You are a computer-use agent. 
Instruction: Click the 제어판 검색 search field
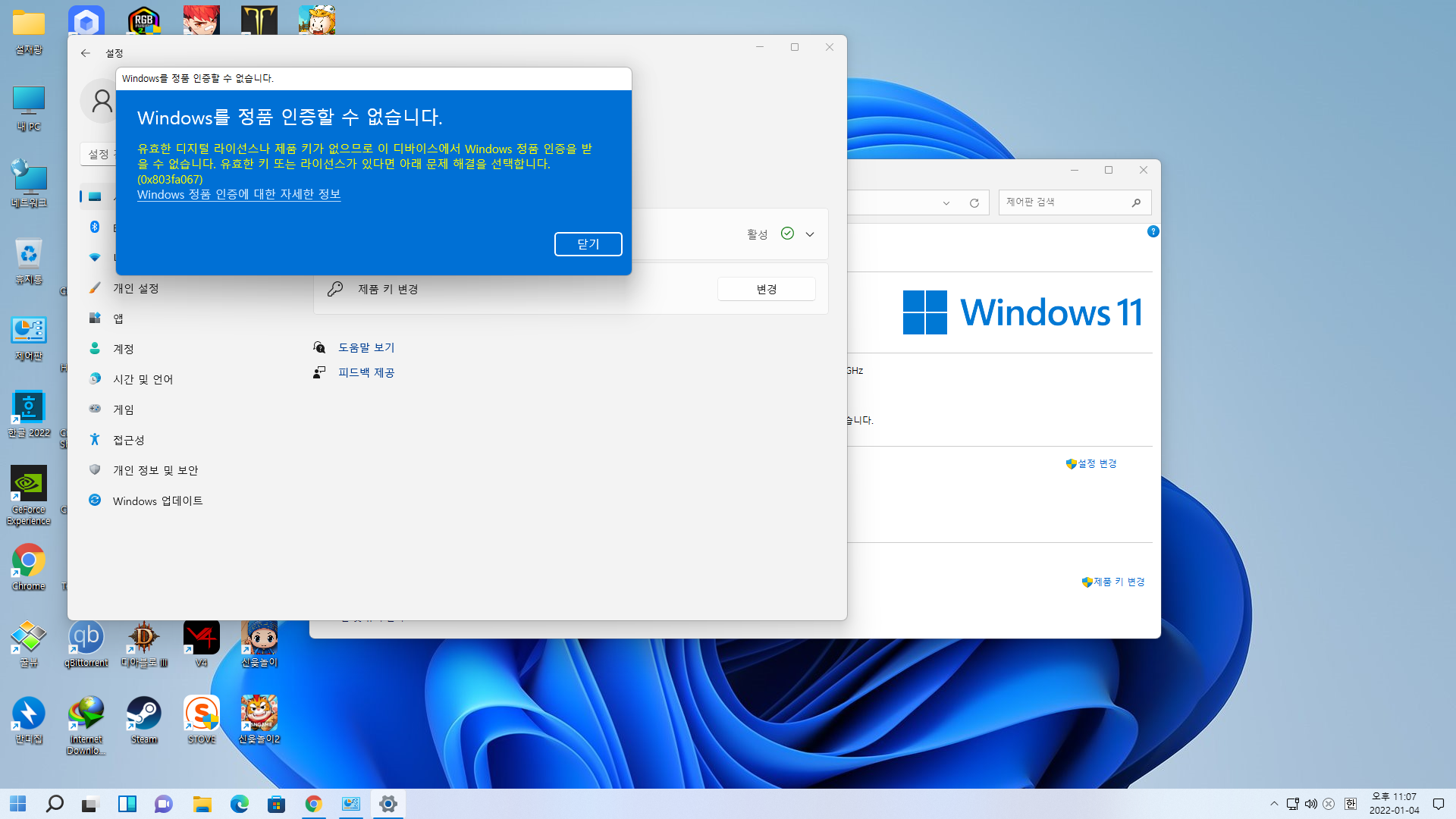[1075, 202]
